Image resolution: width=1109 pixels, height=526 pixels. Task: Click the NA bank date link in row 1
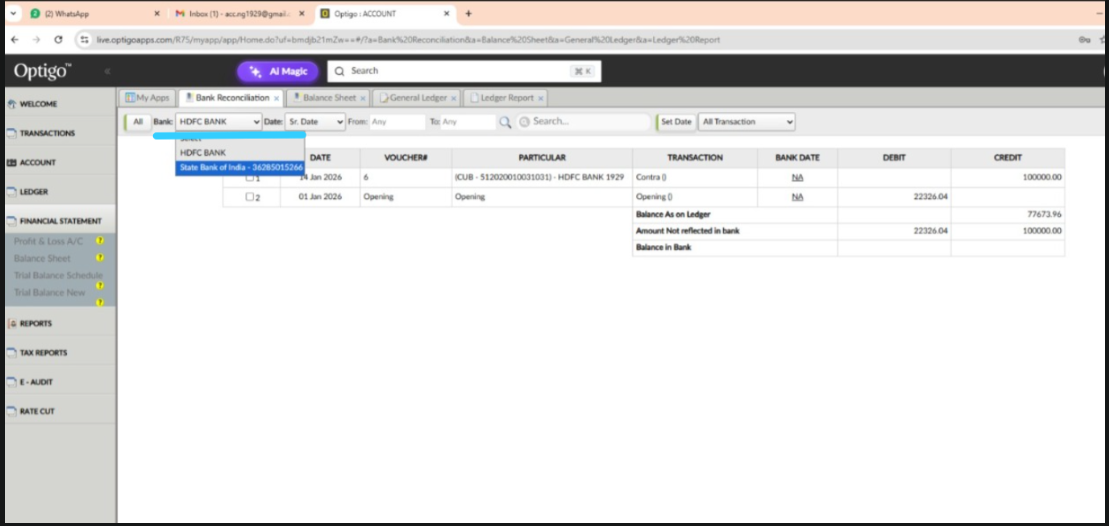tap(797, 177)
